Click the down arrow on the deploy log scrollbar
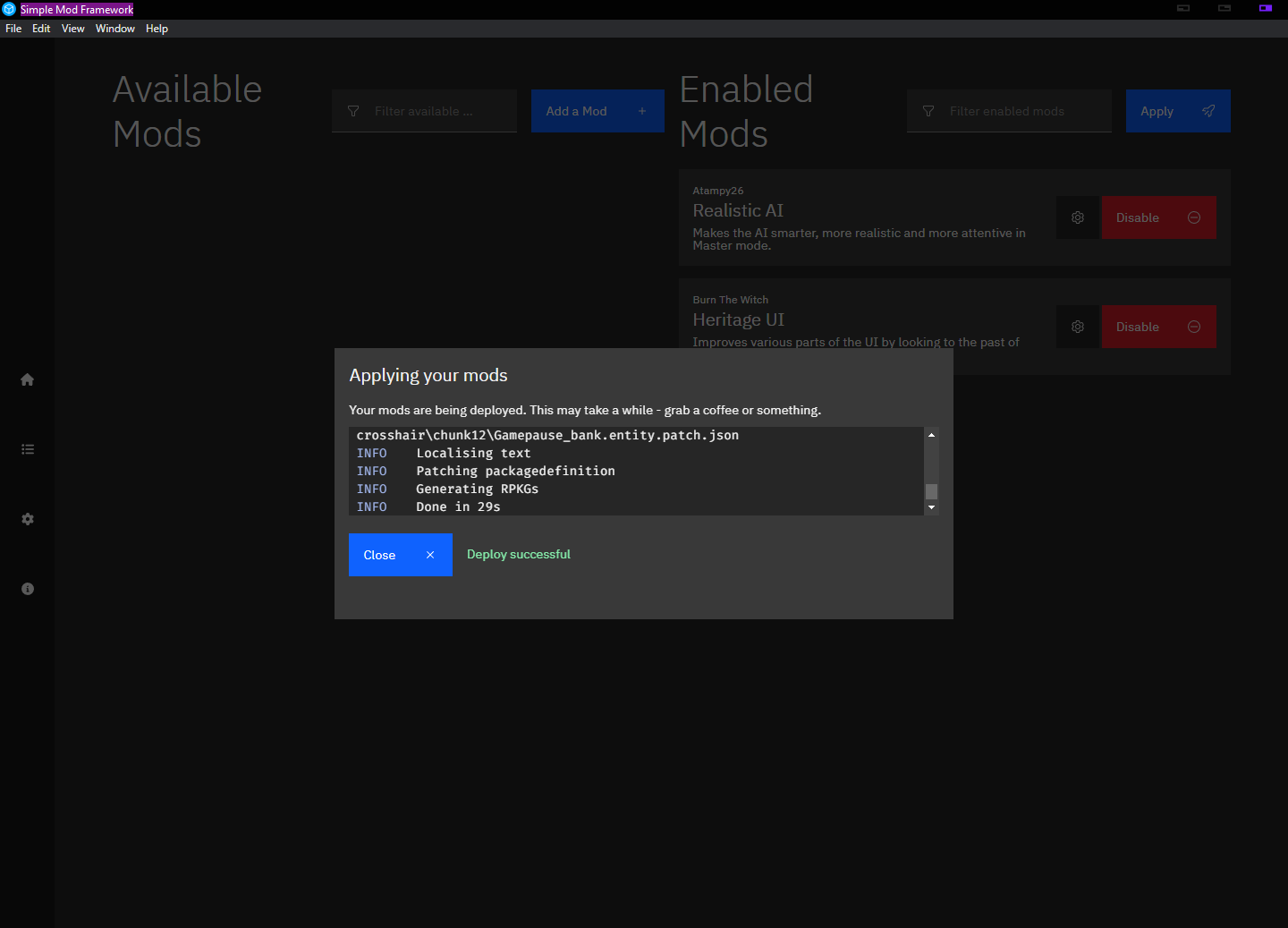This screenshot has width=1288, height=928. click(931, 507)
